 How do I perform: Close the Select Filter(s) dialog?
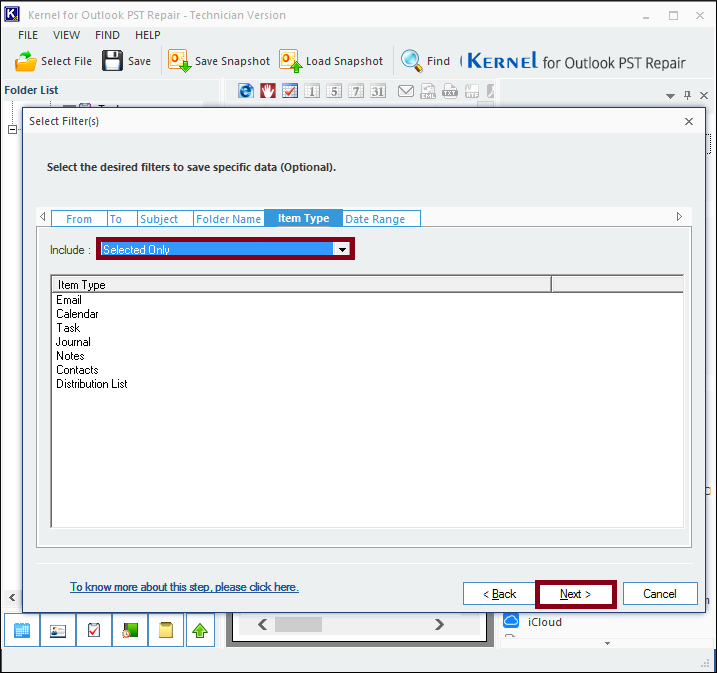[689, 121]
